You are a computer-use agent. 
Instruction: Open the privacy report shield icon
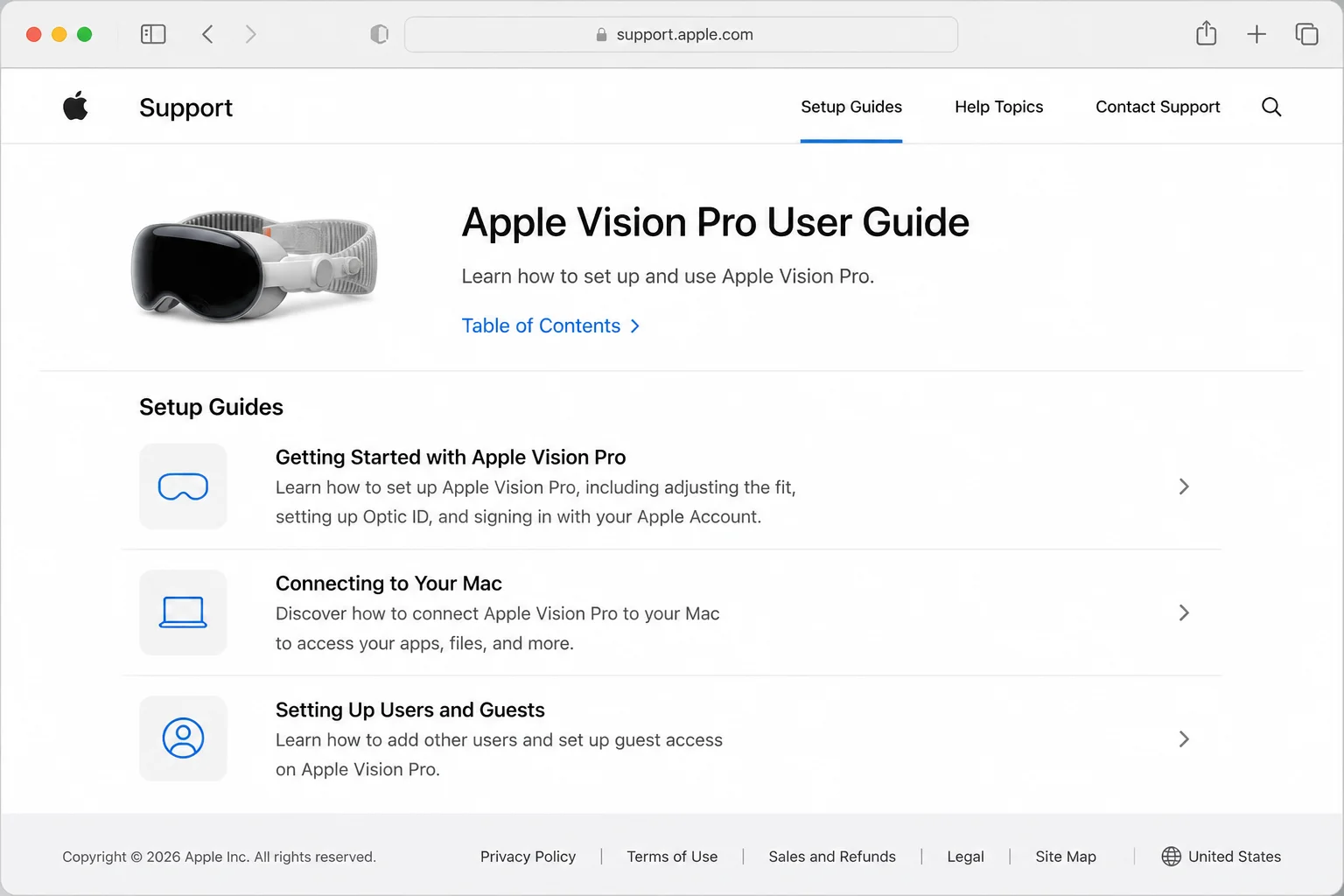pyautogui.click(x=379, y=34)
